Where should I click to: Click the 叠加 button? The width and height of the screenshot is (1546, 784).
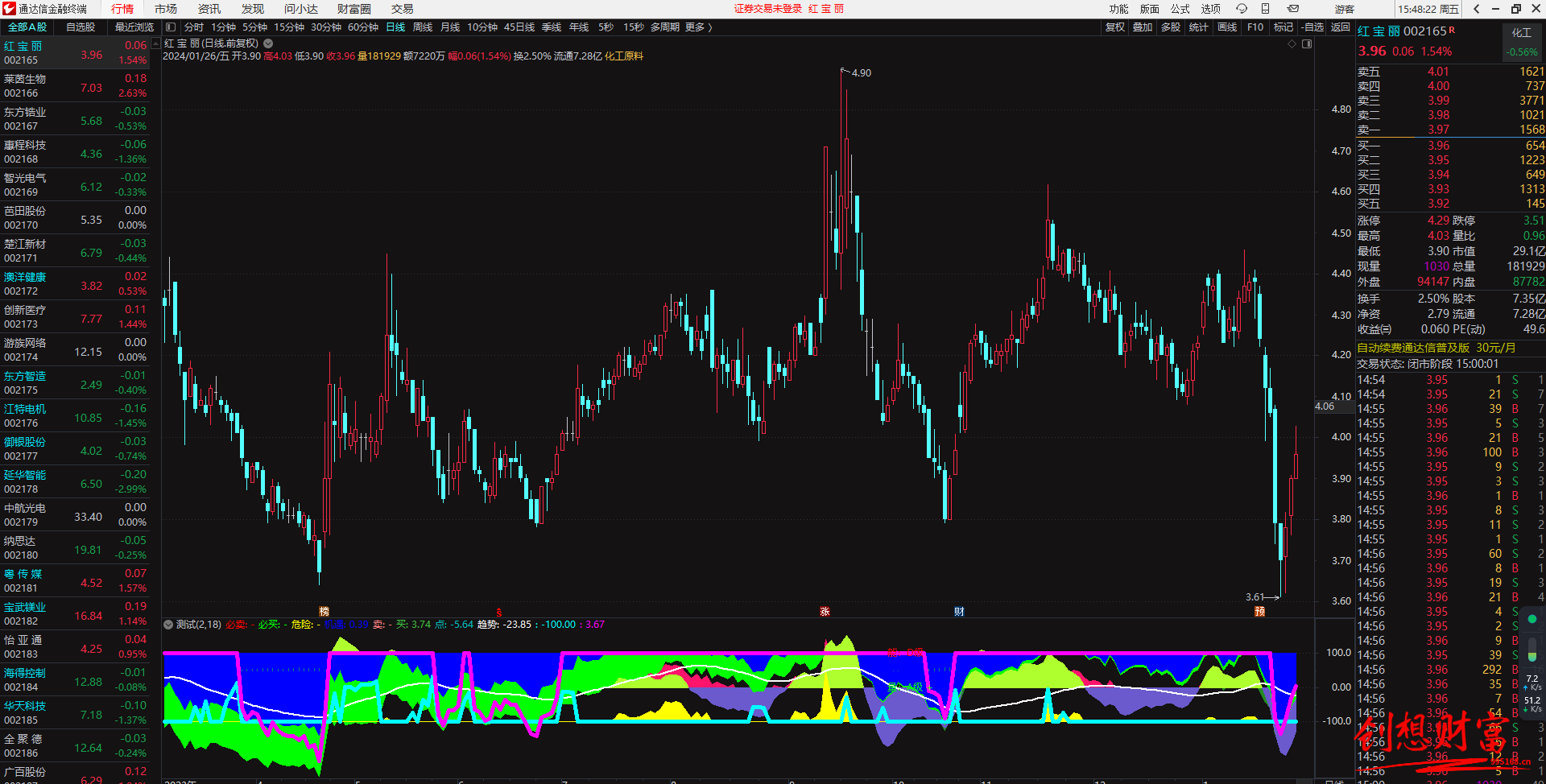point(1143,27)
